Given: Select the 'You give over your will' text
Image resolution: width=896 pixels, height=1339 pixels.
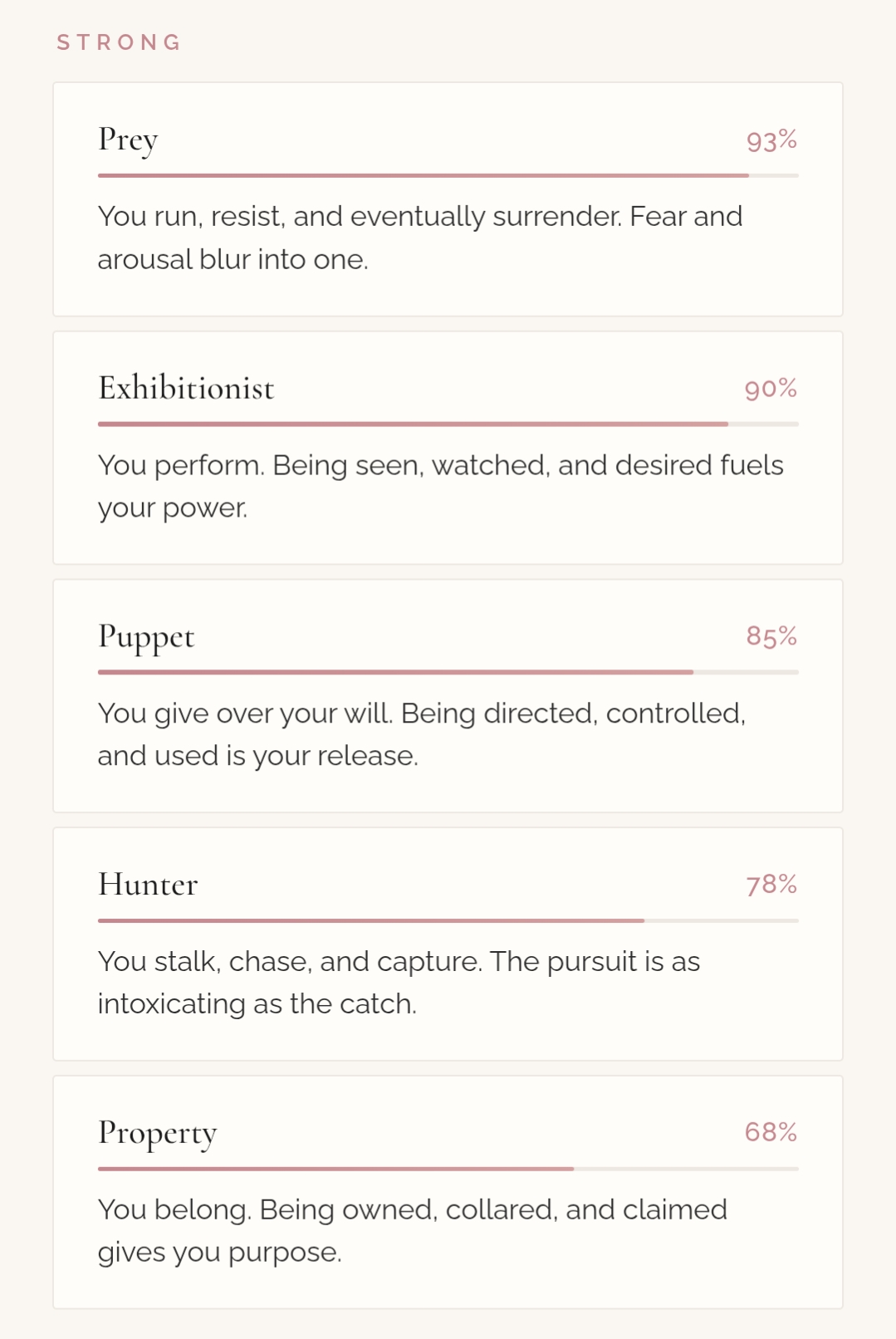Looking at the screenshot, I should (421, 734).
